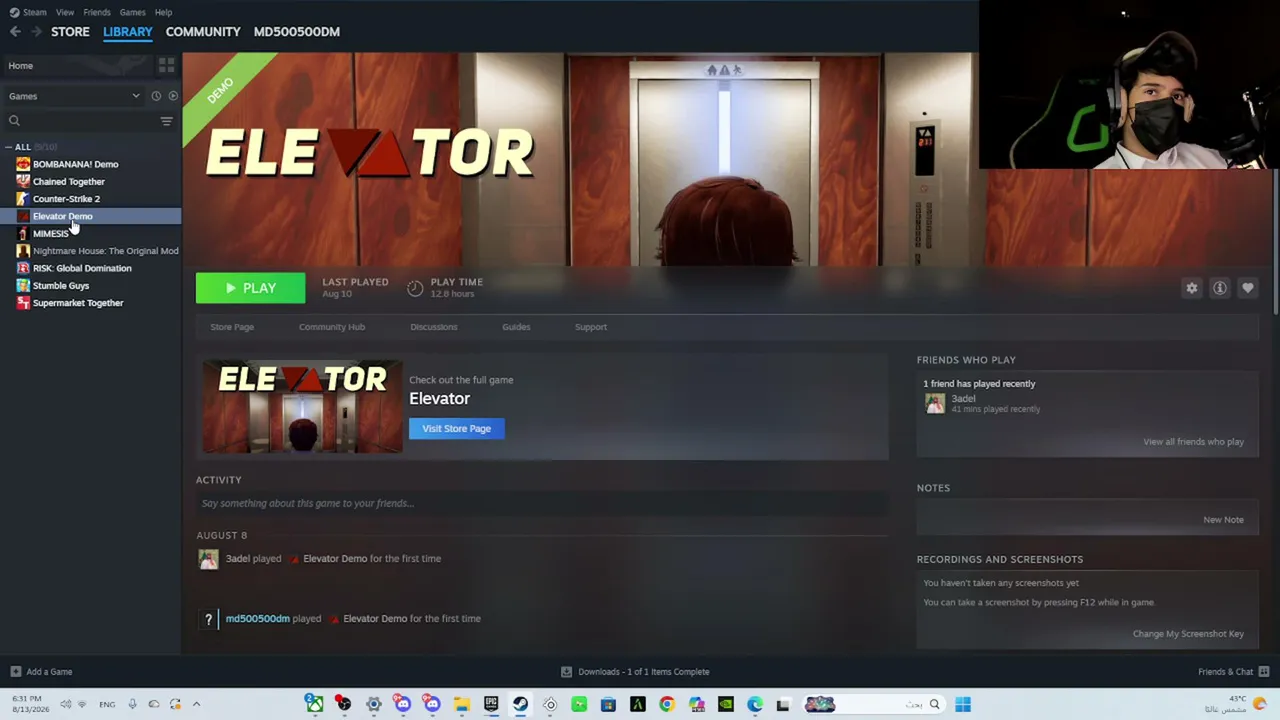This screenshot has width=1280, height=720.
Task: Add Elevator Demo to favorites heart
Action: pyautogui.click(x=1248, y=288)
